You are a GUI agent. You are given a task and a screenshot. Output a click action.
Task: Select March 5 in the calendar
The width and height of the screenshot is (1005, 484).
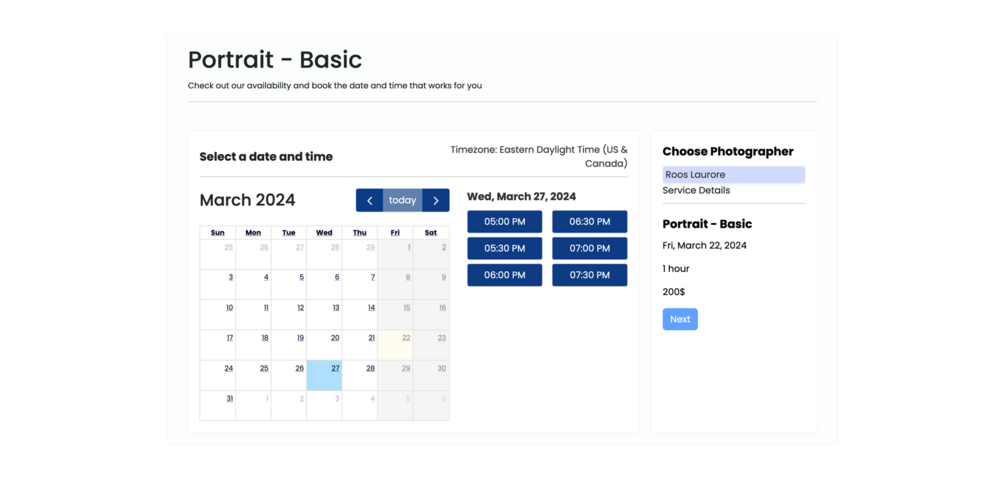[x=289, y=284]
